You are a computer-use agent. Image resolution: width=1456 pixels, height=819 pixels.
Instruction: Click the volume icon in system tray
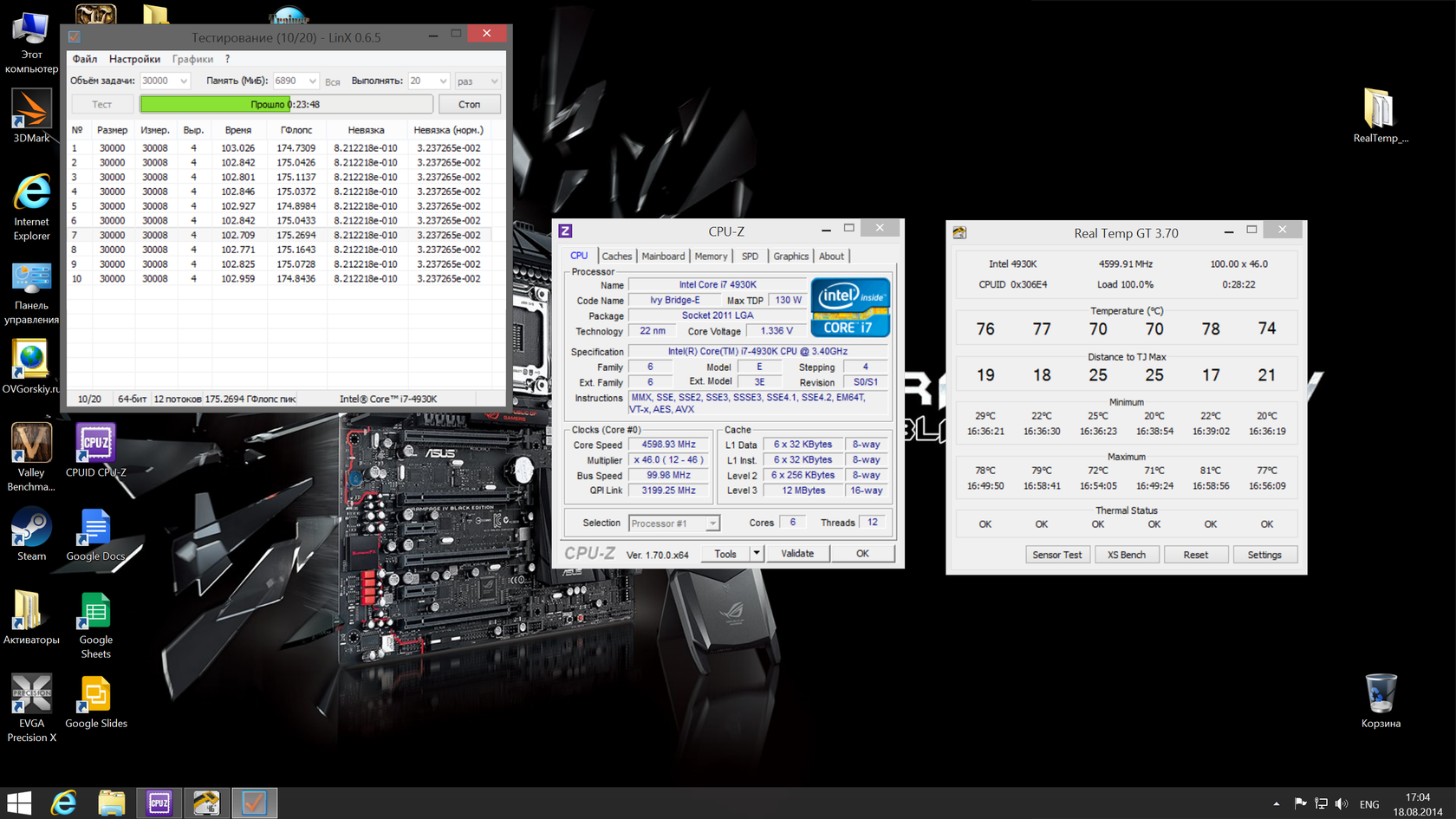coord(1342,803)
